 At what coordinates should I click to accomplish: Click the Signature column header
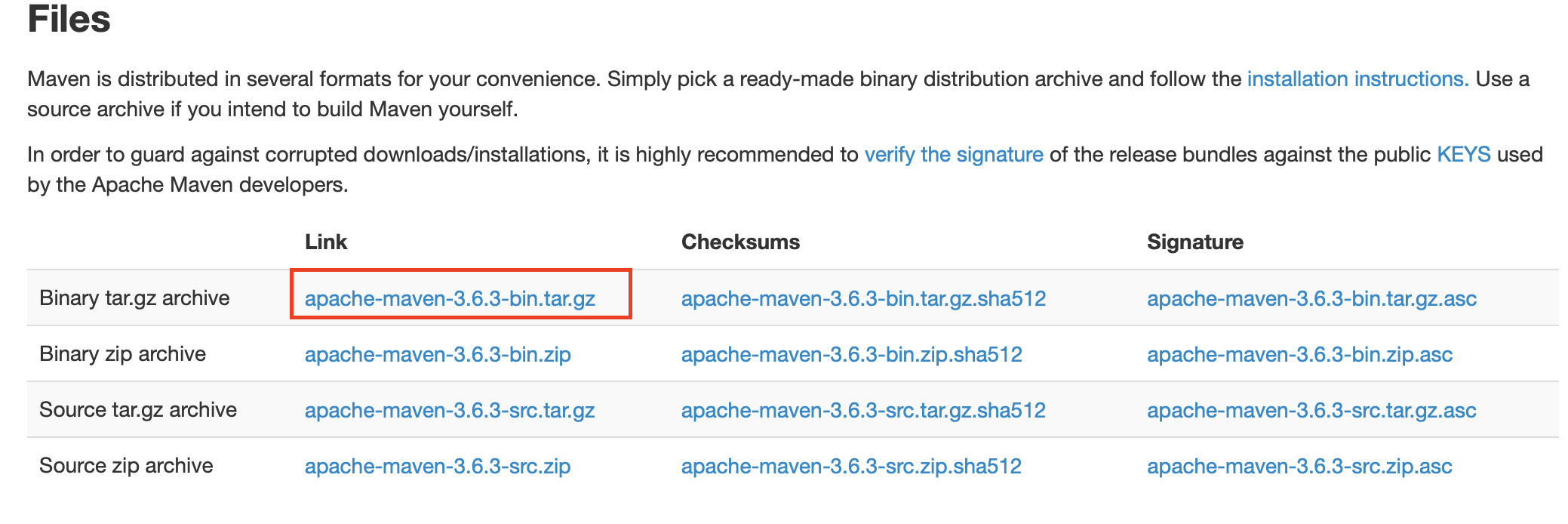pos(1195,242)
